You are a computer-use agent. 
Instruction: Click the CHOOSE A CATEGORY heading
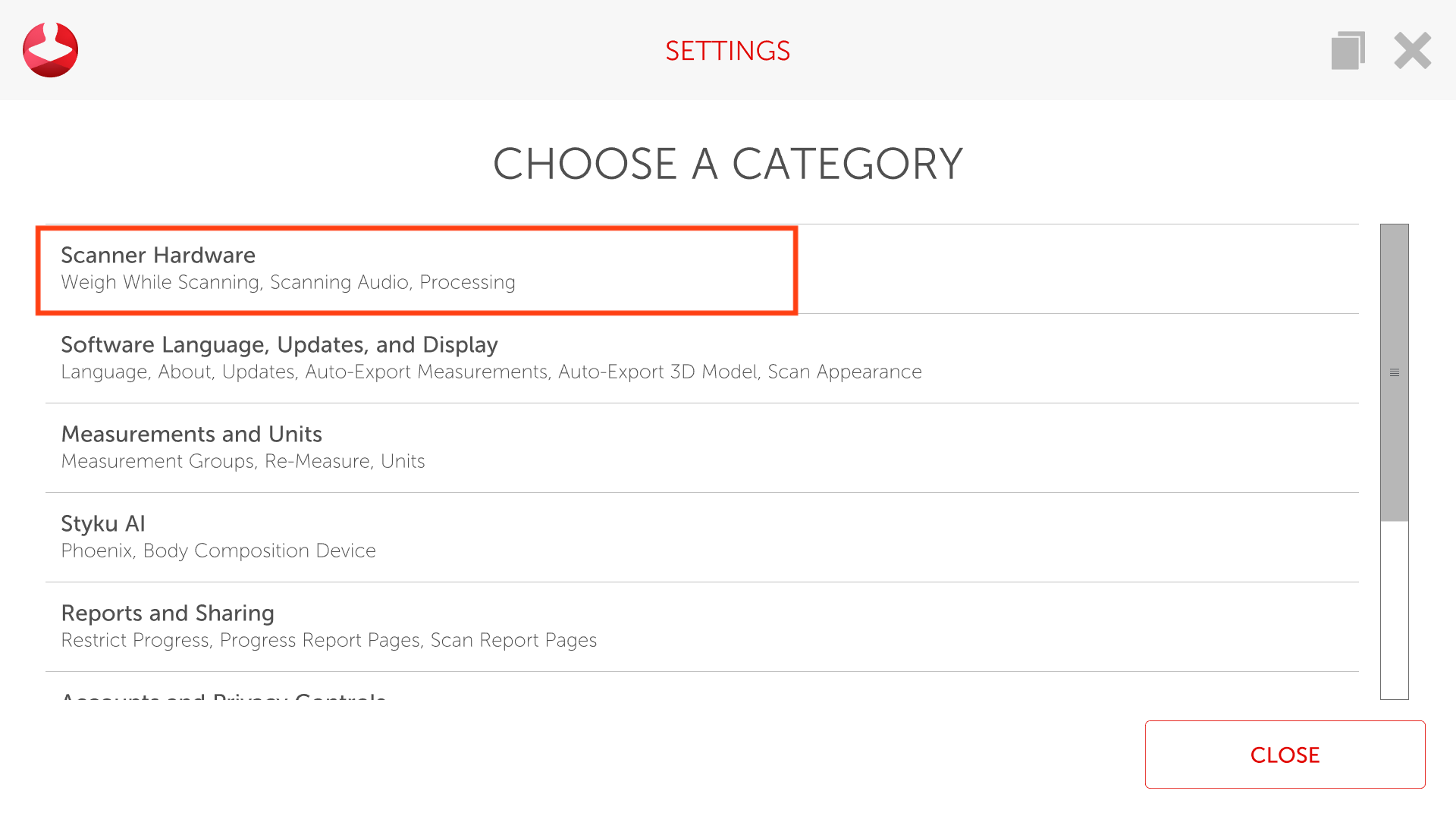tap(727, 164)
